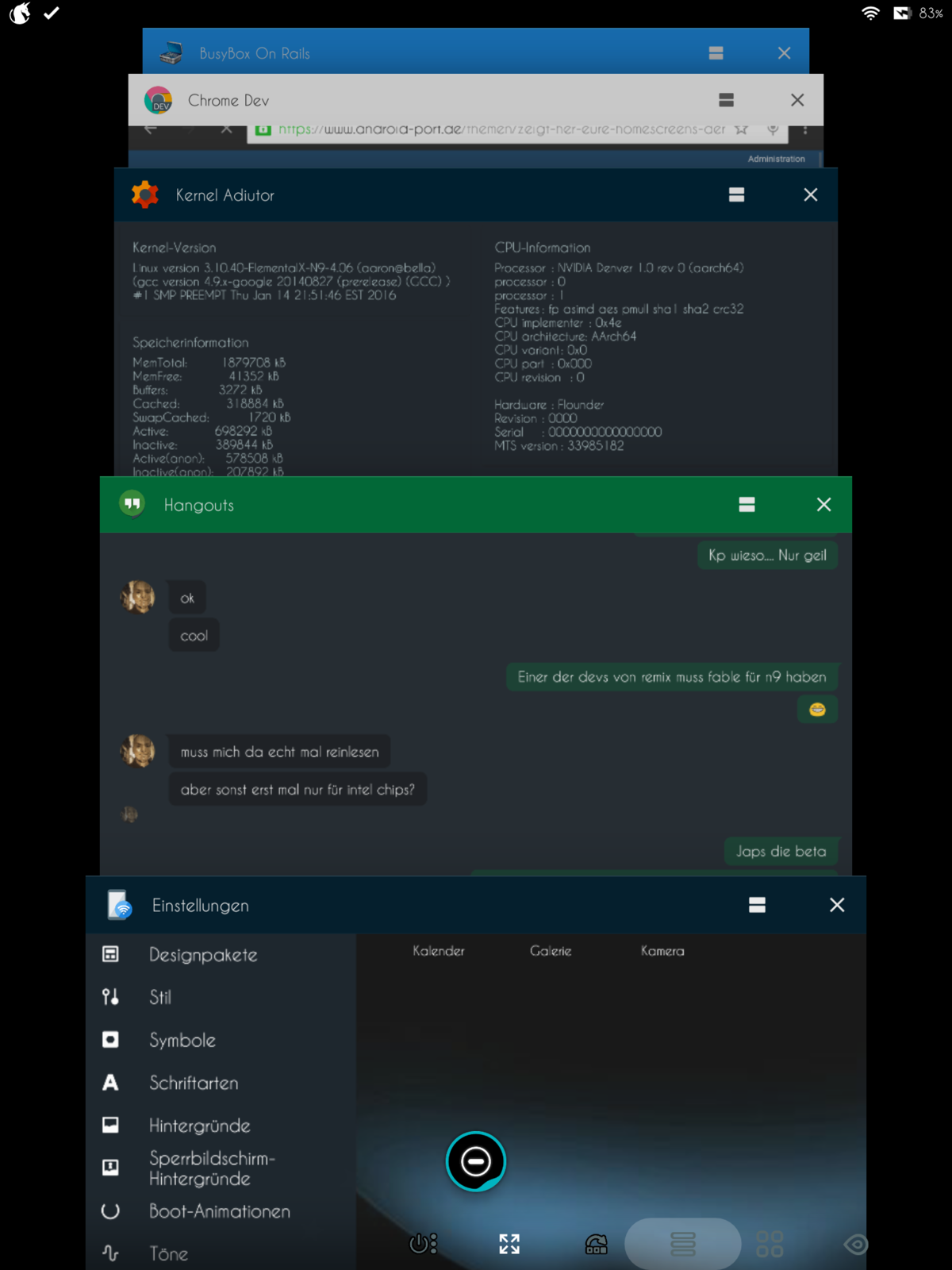Viewport: 952px width, 1270px height.
Task: Tap multi-window icon on Kernel Adiutor card
Action: pos(736,195)
